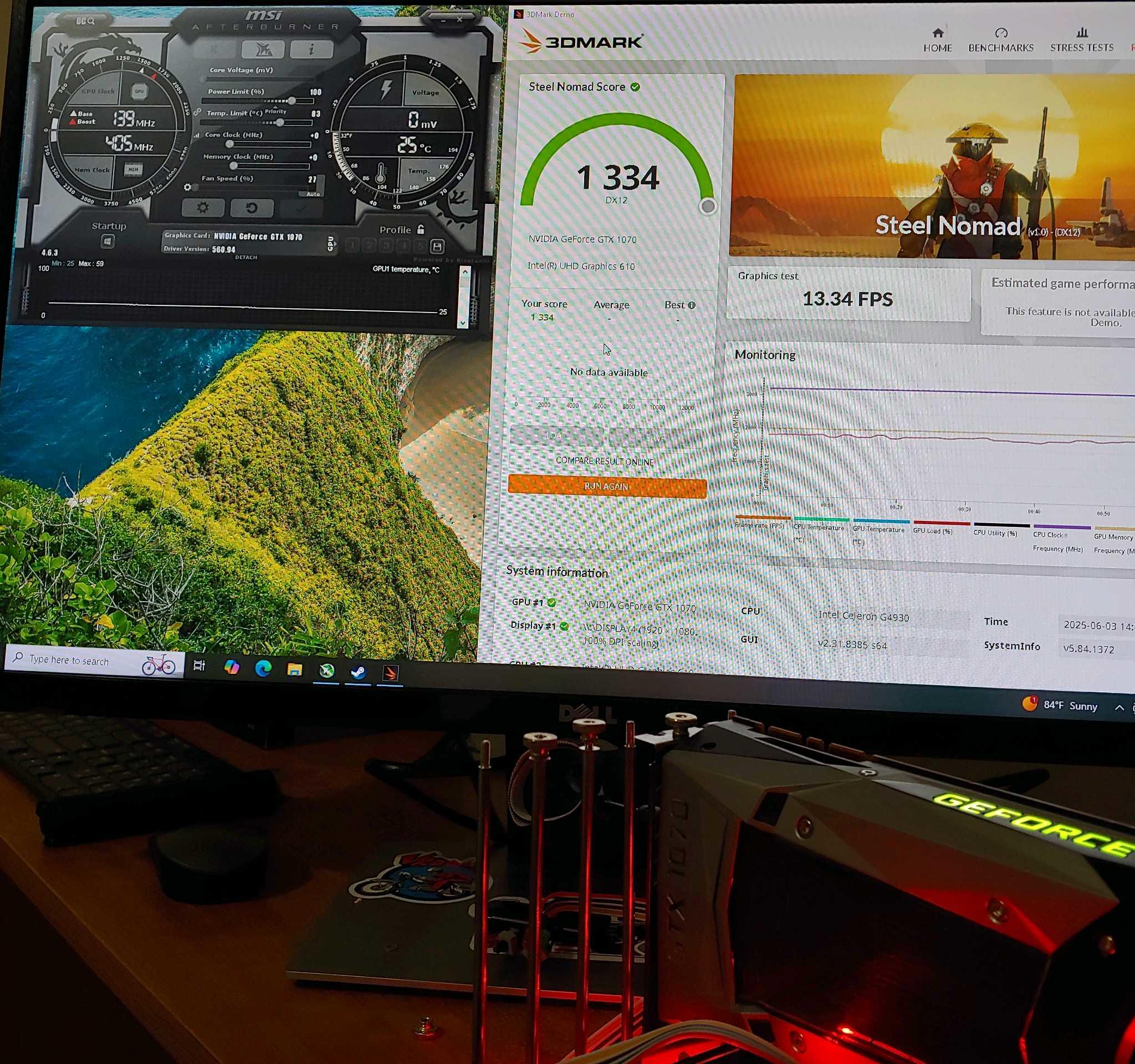Toggle the profile lock icon

click(421, 229)
